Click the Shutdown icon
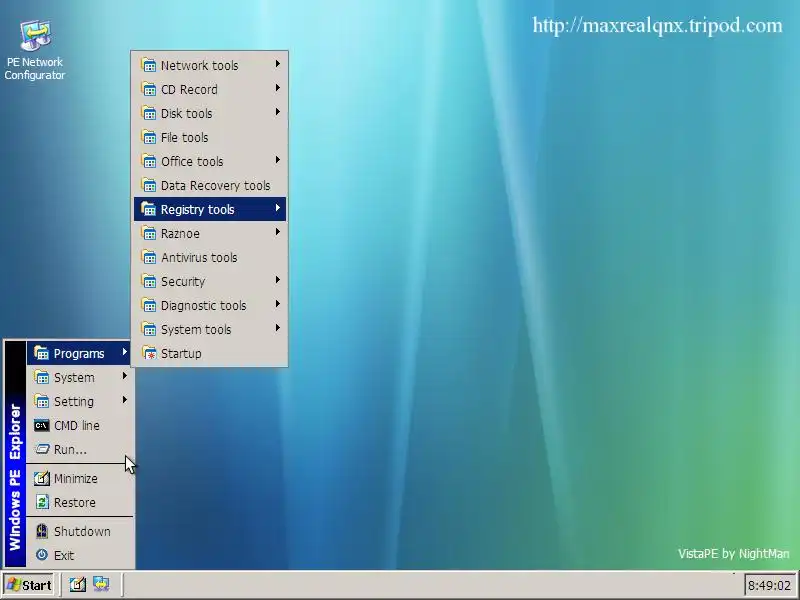 (41, 531)
